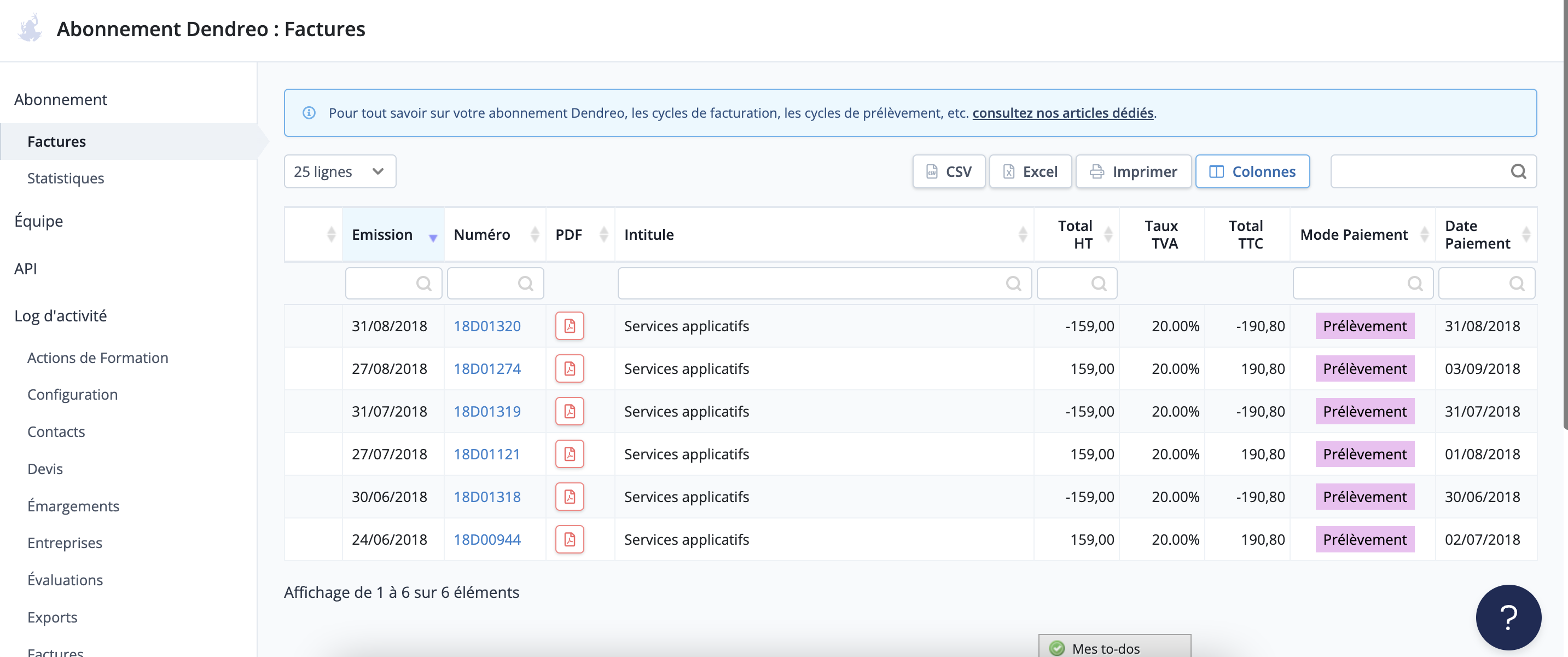This screenshot has width=1568, height=657.
Task: Focus the Intitule column filter field
Action: pyautogui.click(x=824, y=283)
